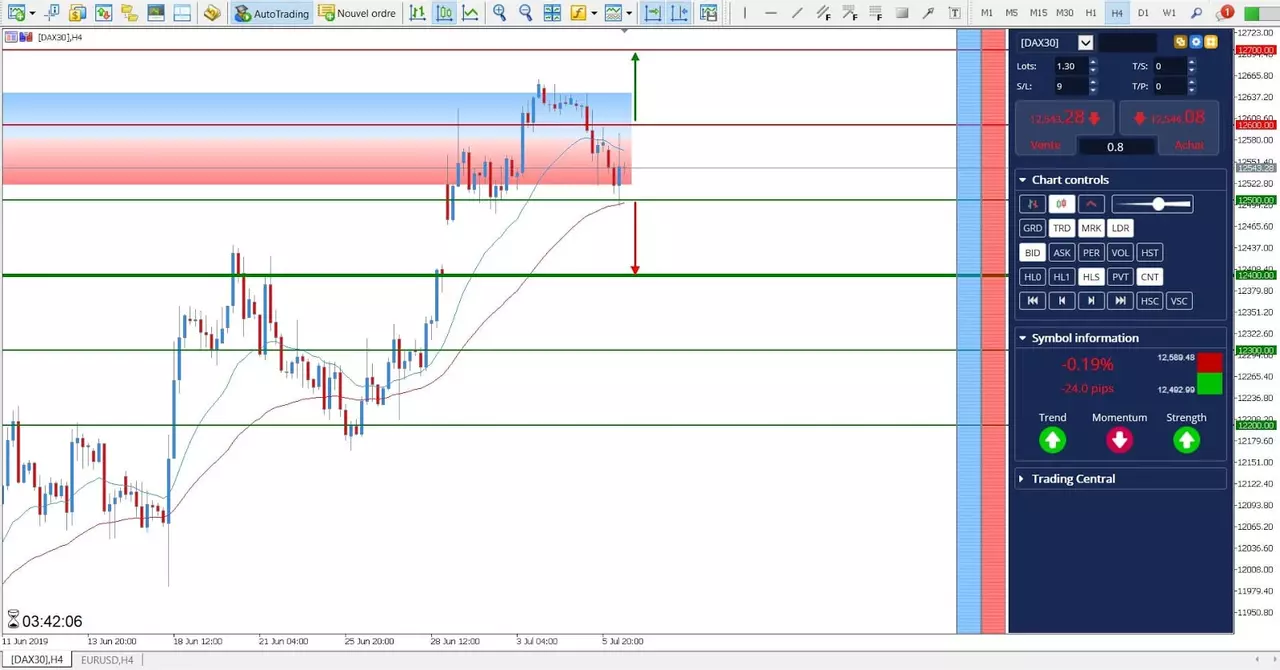The image size is (1280, 670).
Task: Open the DAX30 symbol dropdown
Action: pyautogui.click(x=1085, y=42)
